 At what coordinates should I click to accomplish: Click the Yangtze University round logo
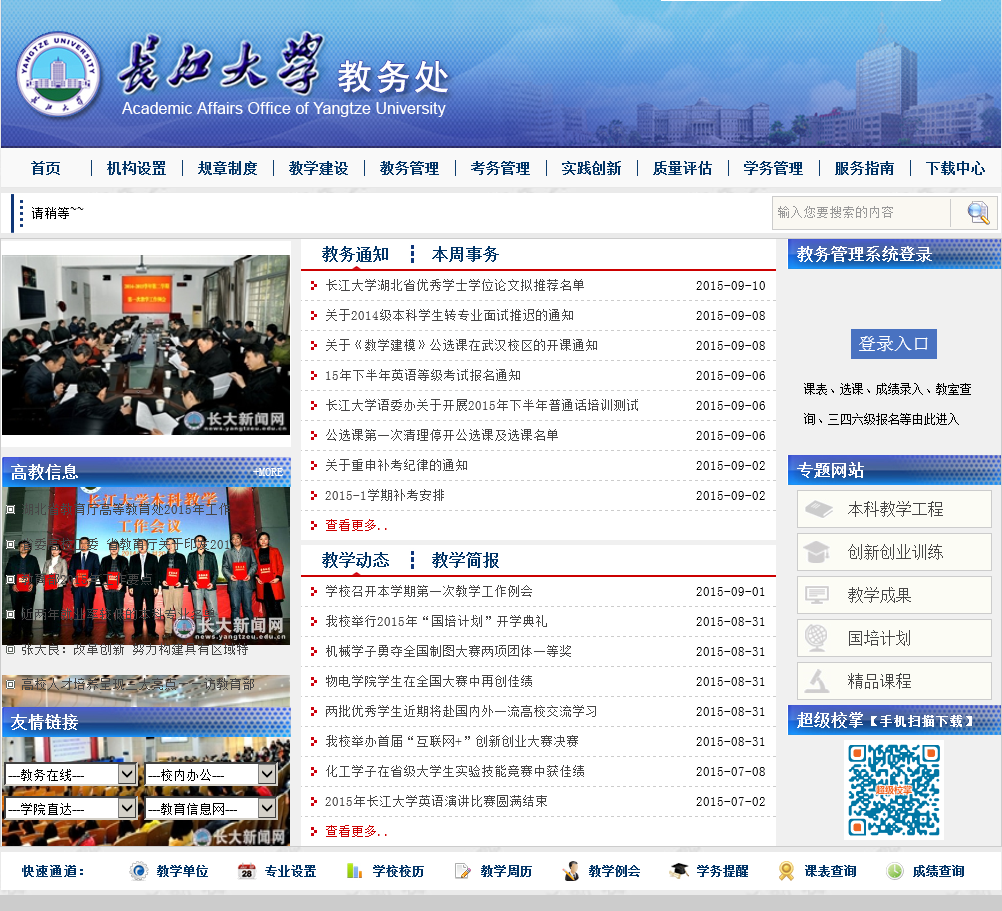click(x=58, y=73)
